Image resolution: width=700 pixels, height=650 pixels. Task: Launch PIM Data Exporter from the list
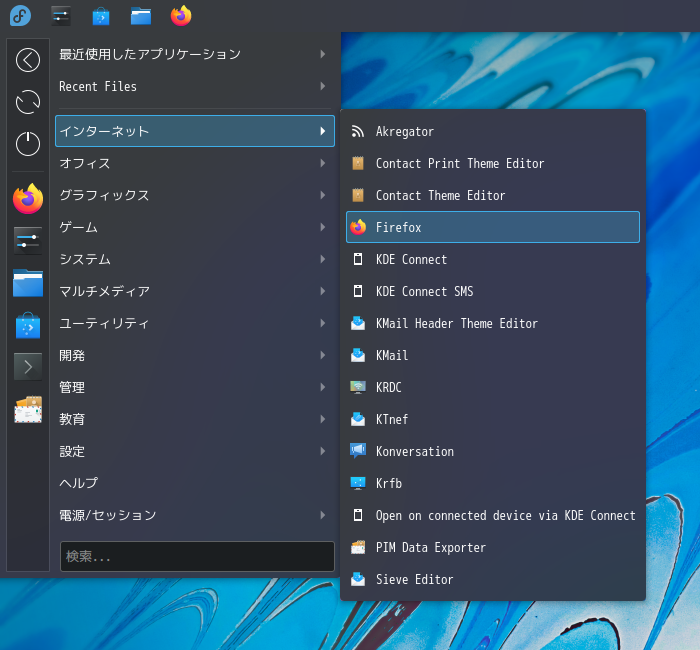point(493,547)
